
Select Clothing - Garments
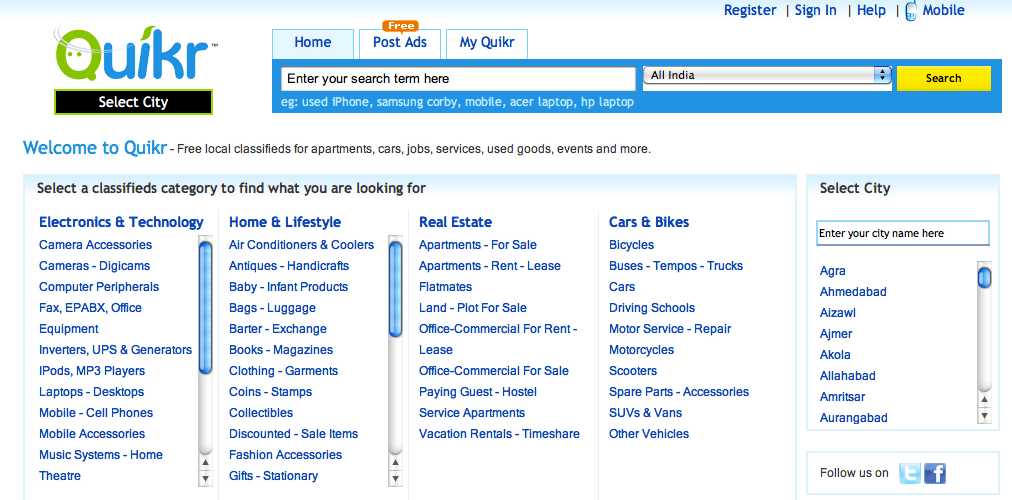[x=283, y=371]
